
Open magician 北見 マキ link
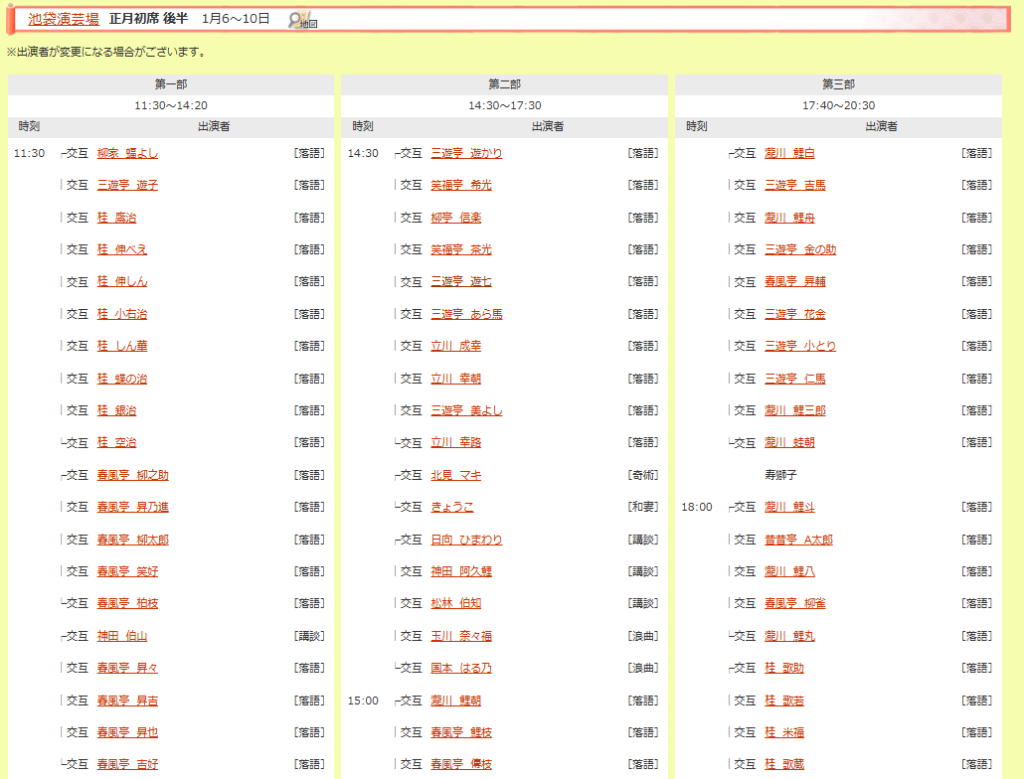point(455,475)
